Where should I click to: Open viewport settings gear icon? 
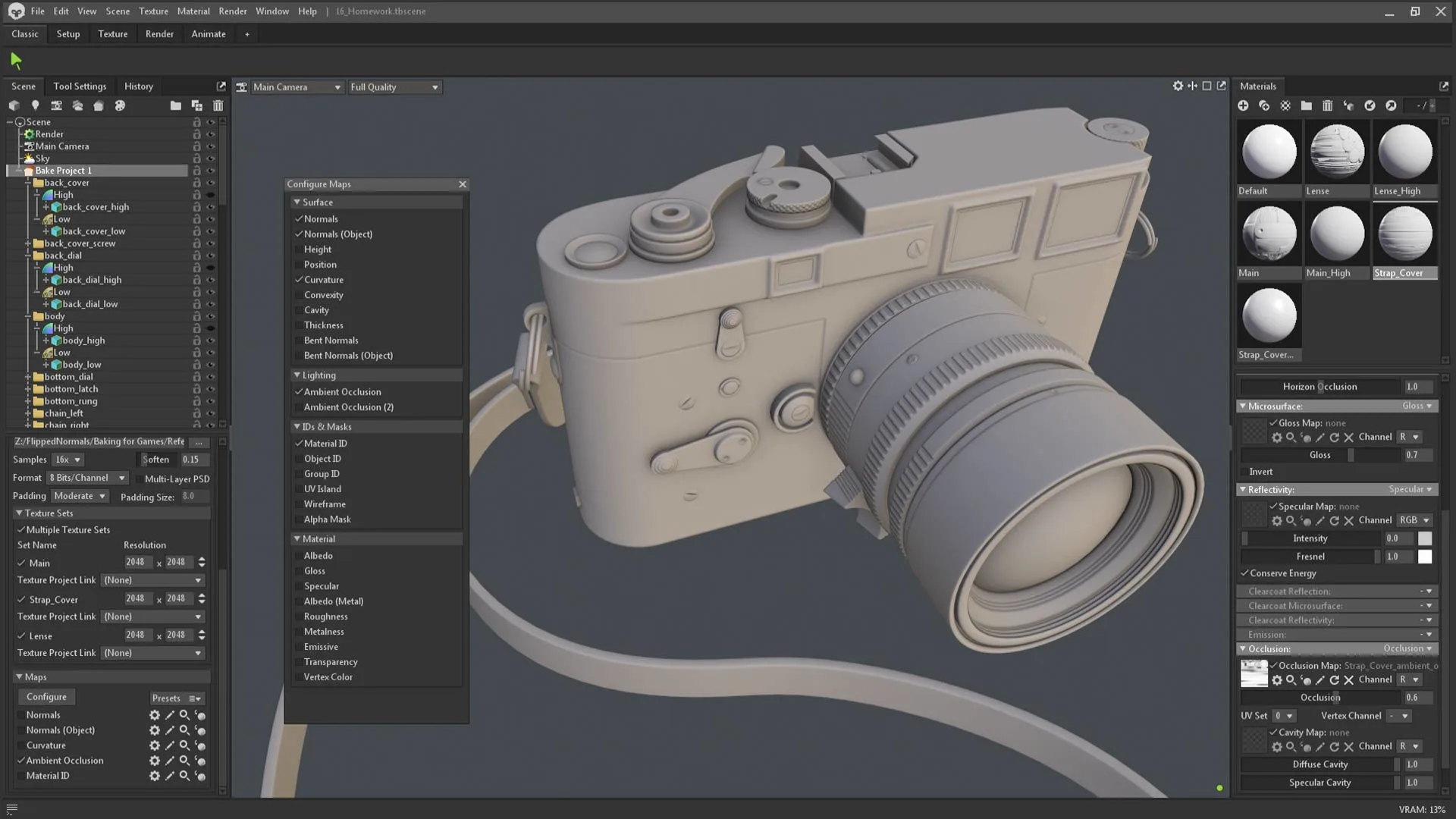1178,86
